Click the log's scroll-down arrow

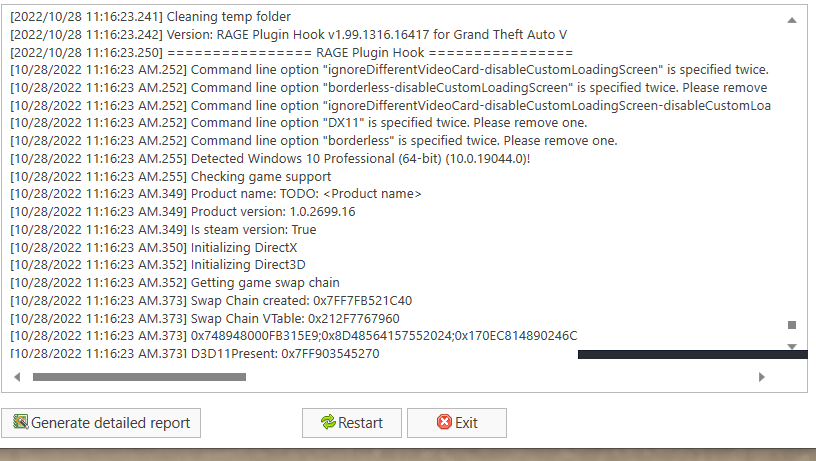coord(792,346)
